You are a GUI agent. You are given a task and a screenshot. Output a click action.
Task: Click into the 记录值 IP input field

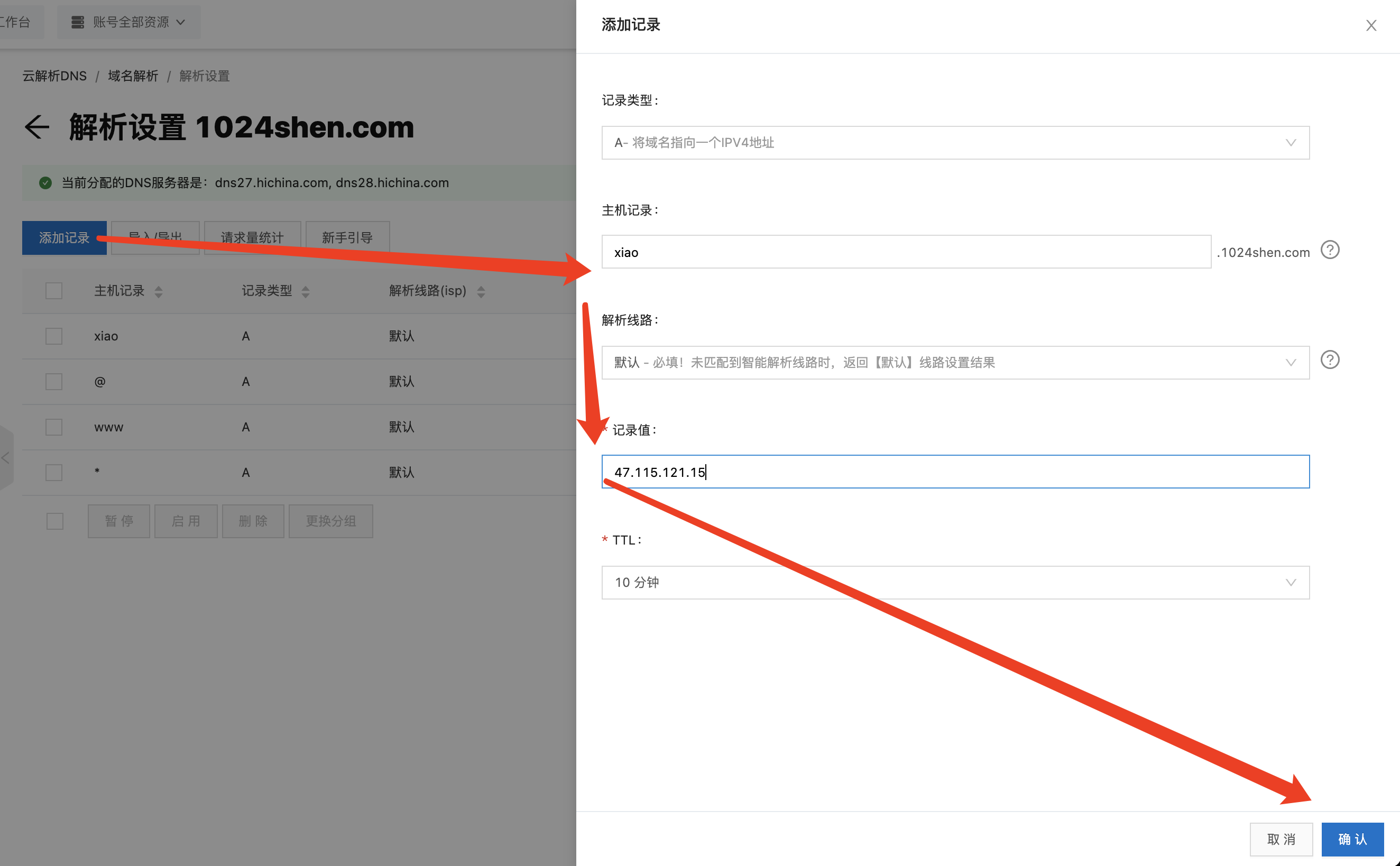coord(955,472)
